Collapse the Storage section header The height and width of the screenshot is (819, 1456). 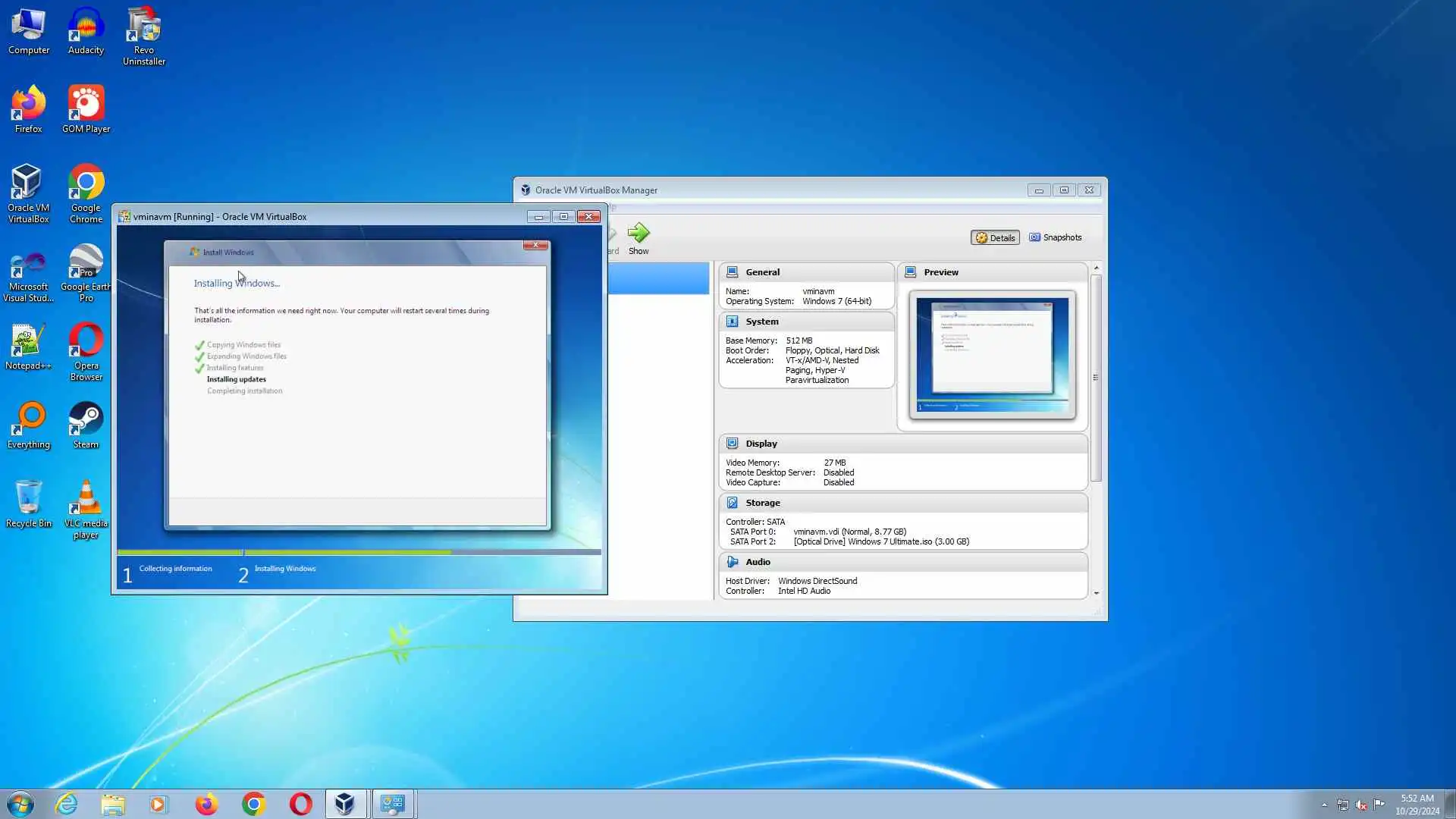tap(762, 503)
